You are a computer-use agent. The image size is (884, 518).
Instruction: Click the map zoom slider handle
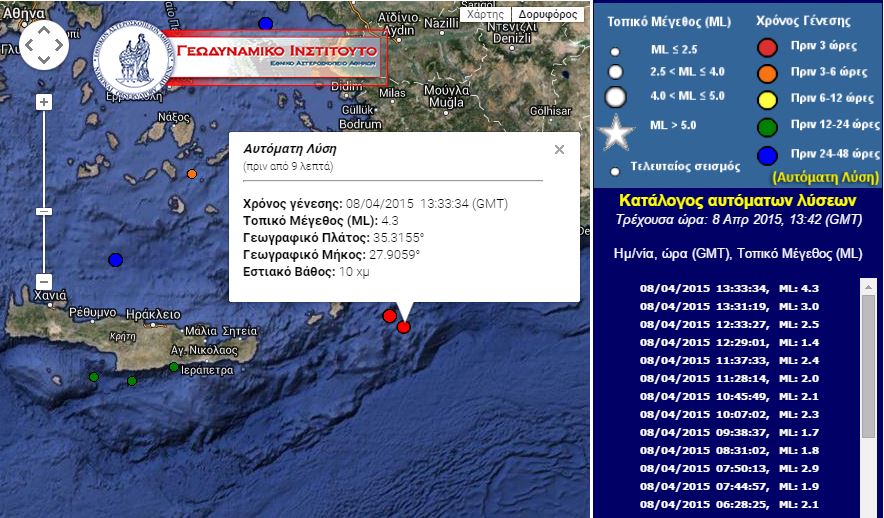point(43,212)
